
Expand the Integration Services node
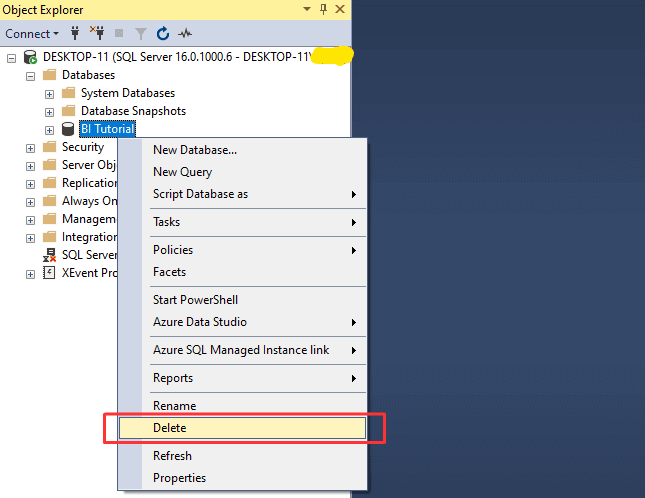(x=30, y=238)
